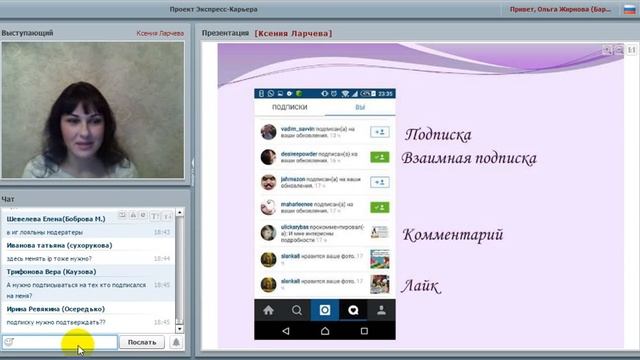Select the ВЫ tab on the phone
Image resolution: width=640 pixels, height=360 pixels.
(x=360, y=107)
